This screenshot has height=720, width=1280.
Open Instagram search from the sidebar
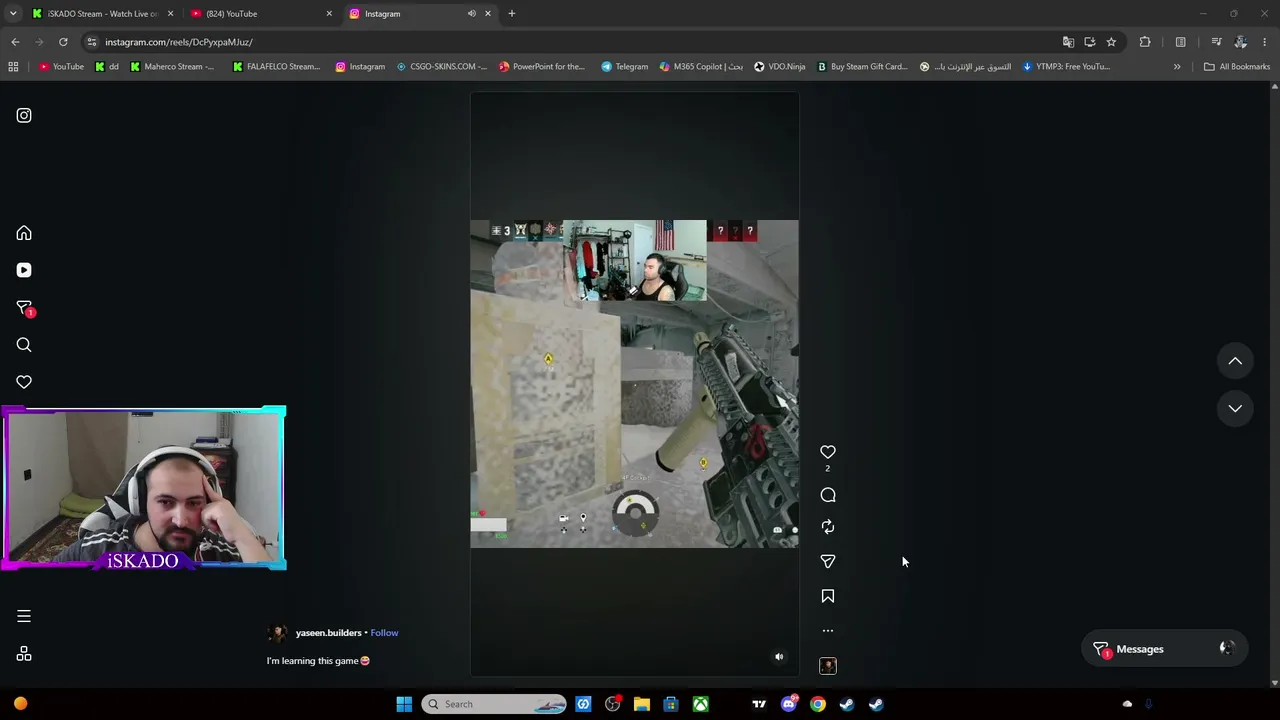[24, 345]
